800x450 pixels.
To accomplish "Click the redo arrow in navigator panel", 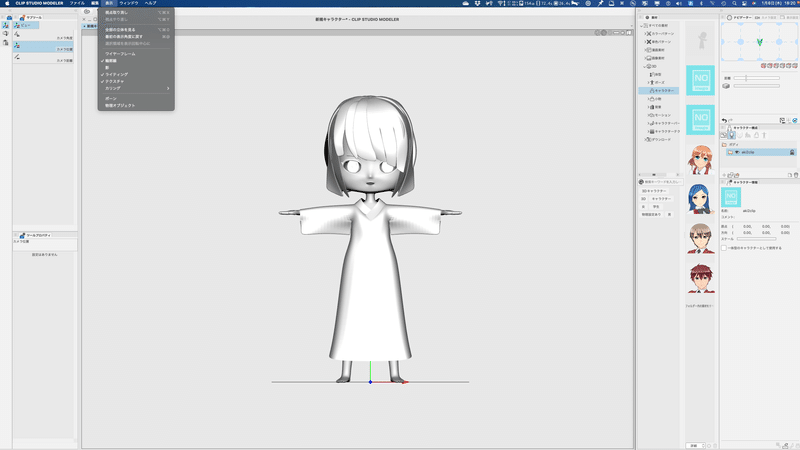I will [731, 120].
